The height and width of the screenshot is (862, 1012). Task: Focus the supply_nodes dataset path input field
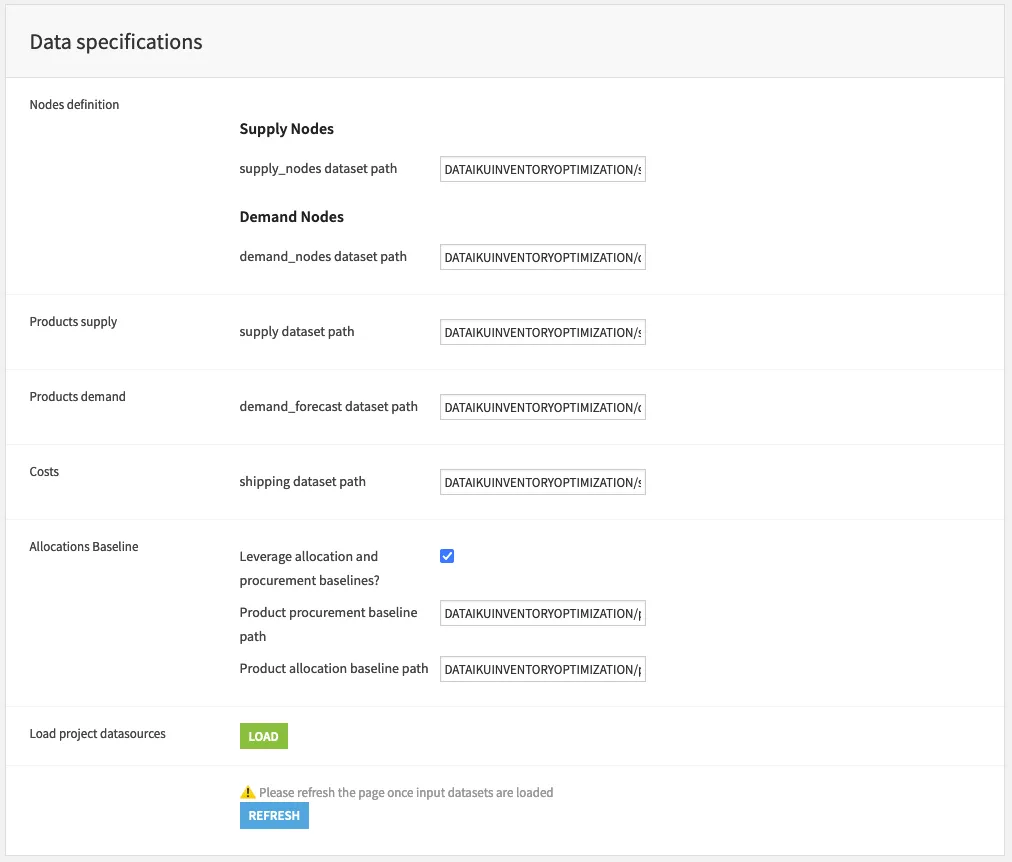[x=542, y=170]
